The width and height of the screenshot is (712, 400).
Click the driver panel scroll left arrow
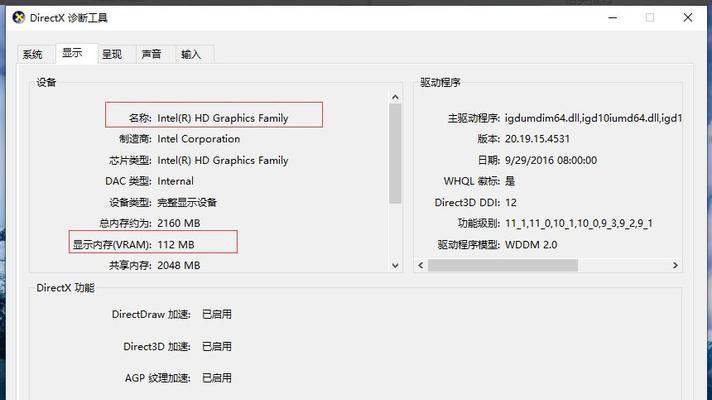pos(420,265)
